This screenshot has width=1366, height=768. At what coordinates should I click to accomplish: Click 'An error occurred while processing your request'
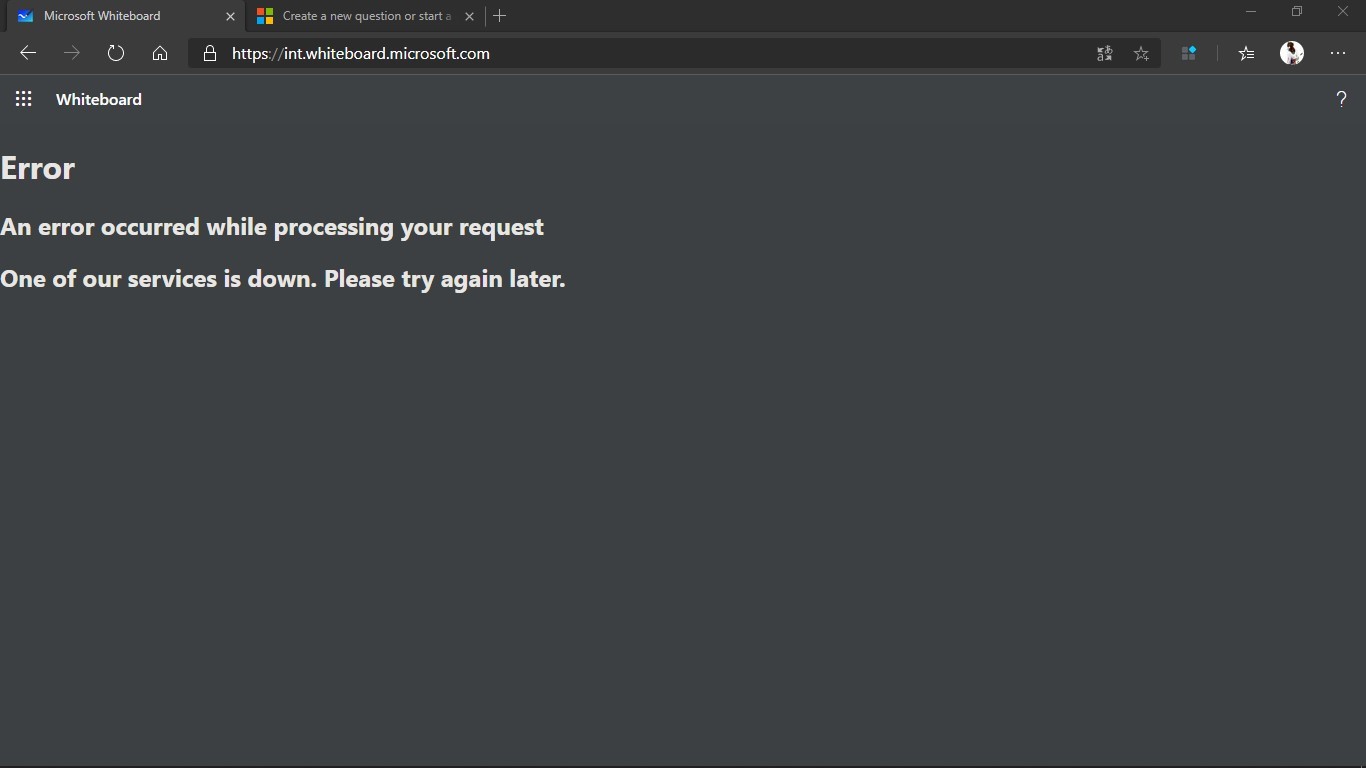click(x=272, y=227)
